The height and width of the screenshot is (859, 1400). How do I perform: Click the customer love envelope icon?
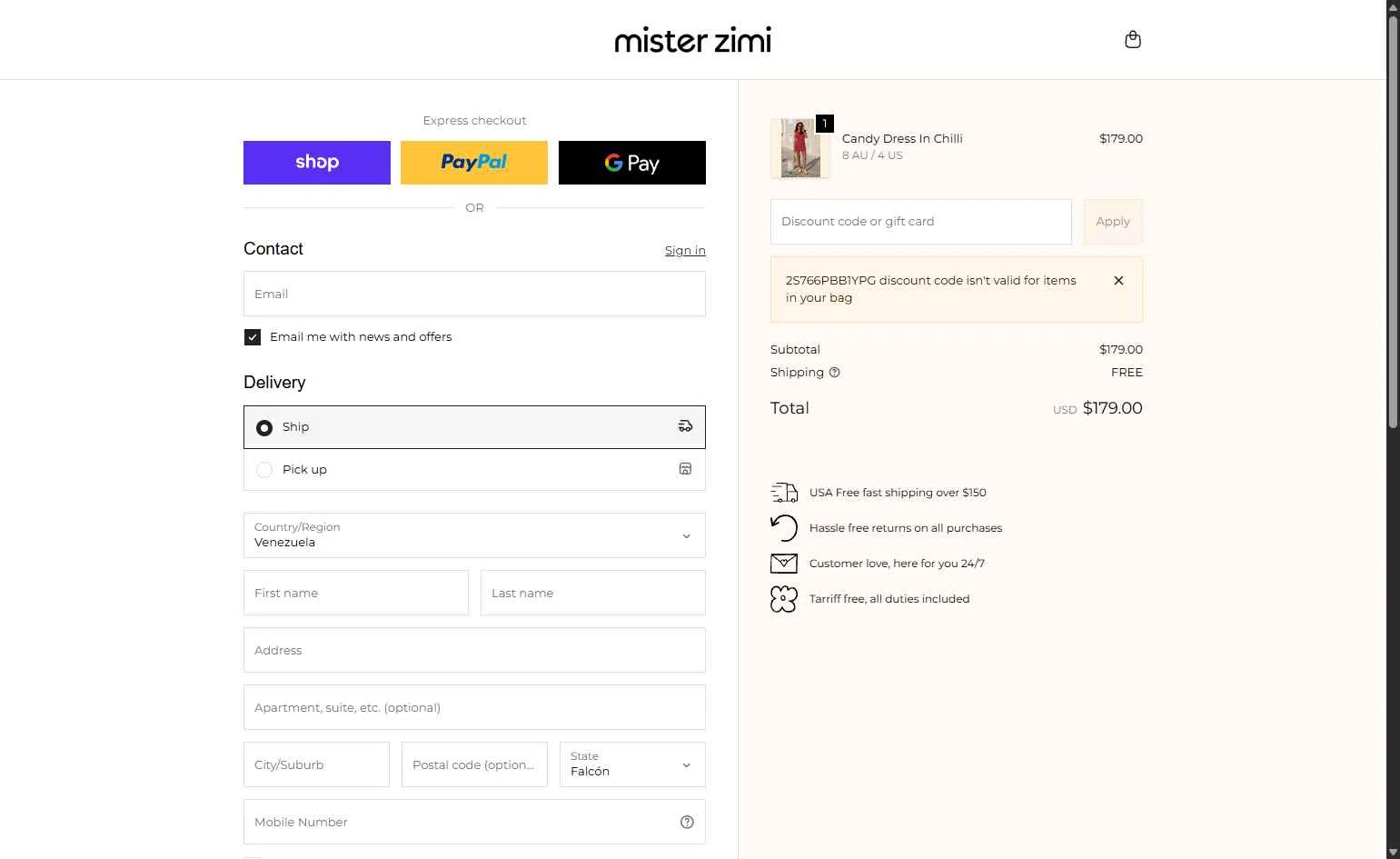point(784,564)
